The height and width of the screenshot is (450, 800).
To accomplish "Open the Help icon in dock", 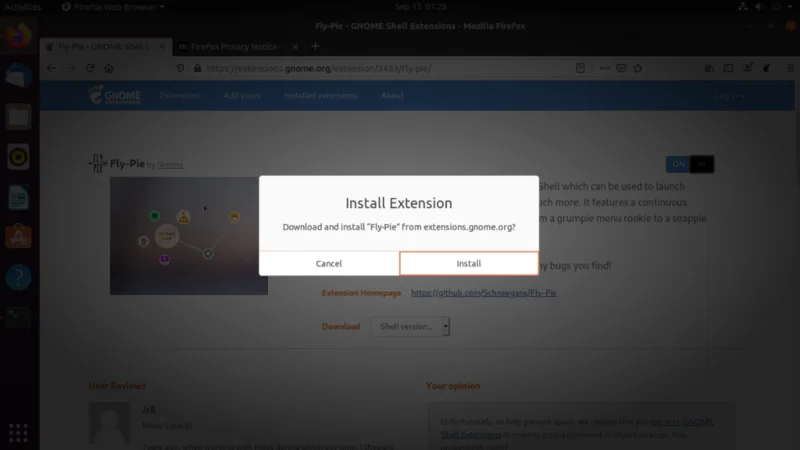I will coord(18,277).
